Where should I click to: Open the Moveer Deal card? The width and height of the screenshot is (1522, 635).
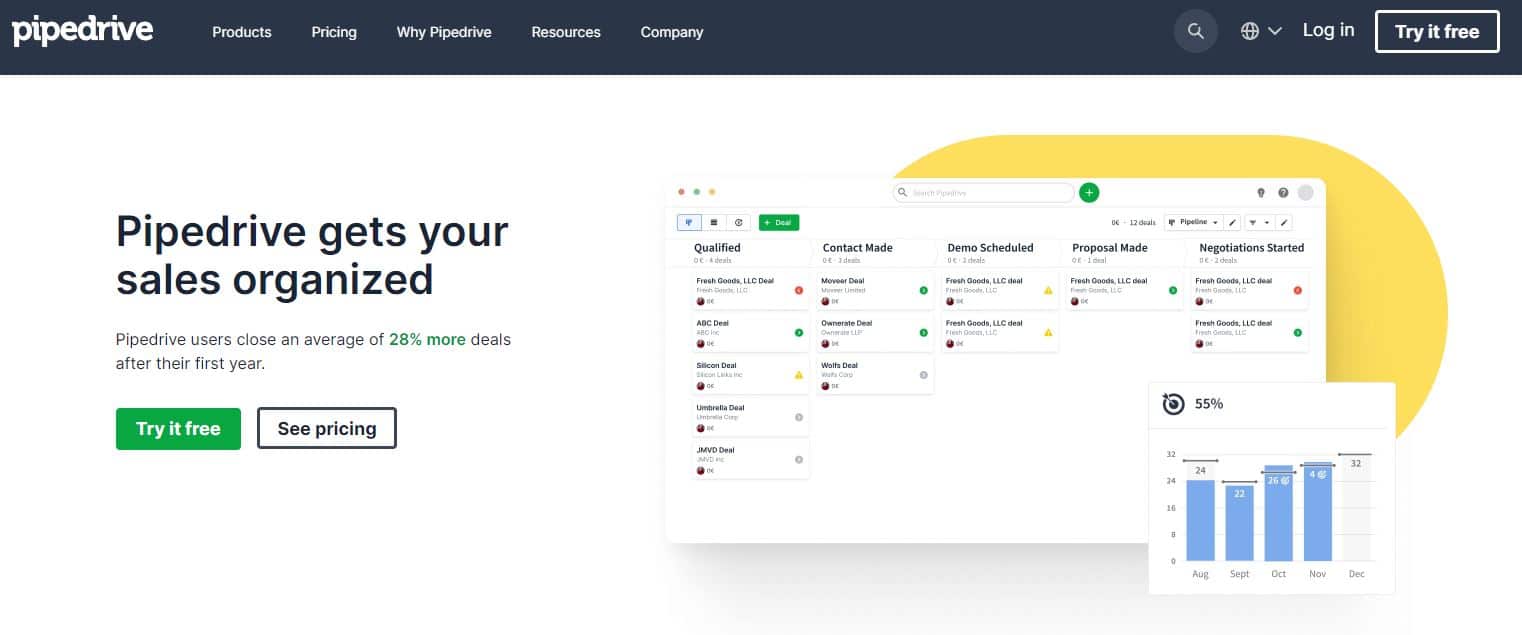tap(875, 290)
